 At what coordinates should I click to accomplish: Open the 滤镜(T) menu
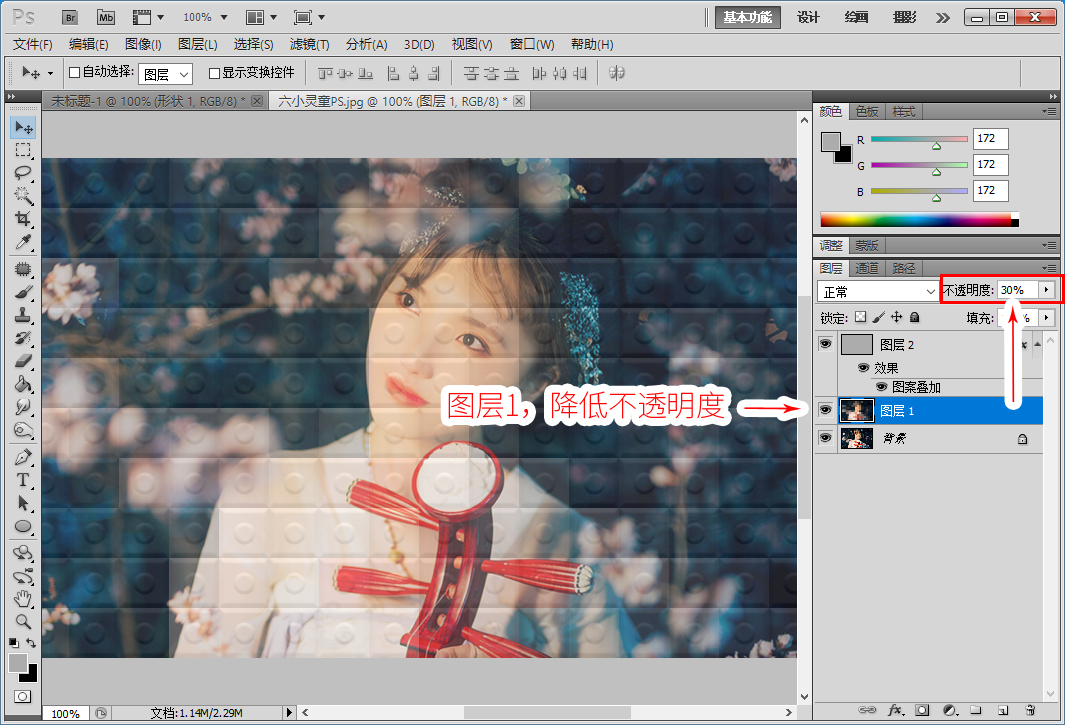pos(309,44)
